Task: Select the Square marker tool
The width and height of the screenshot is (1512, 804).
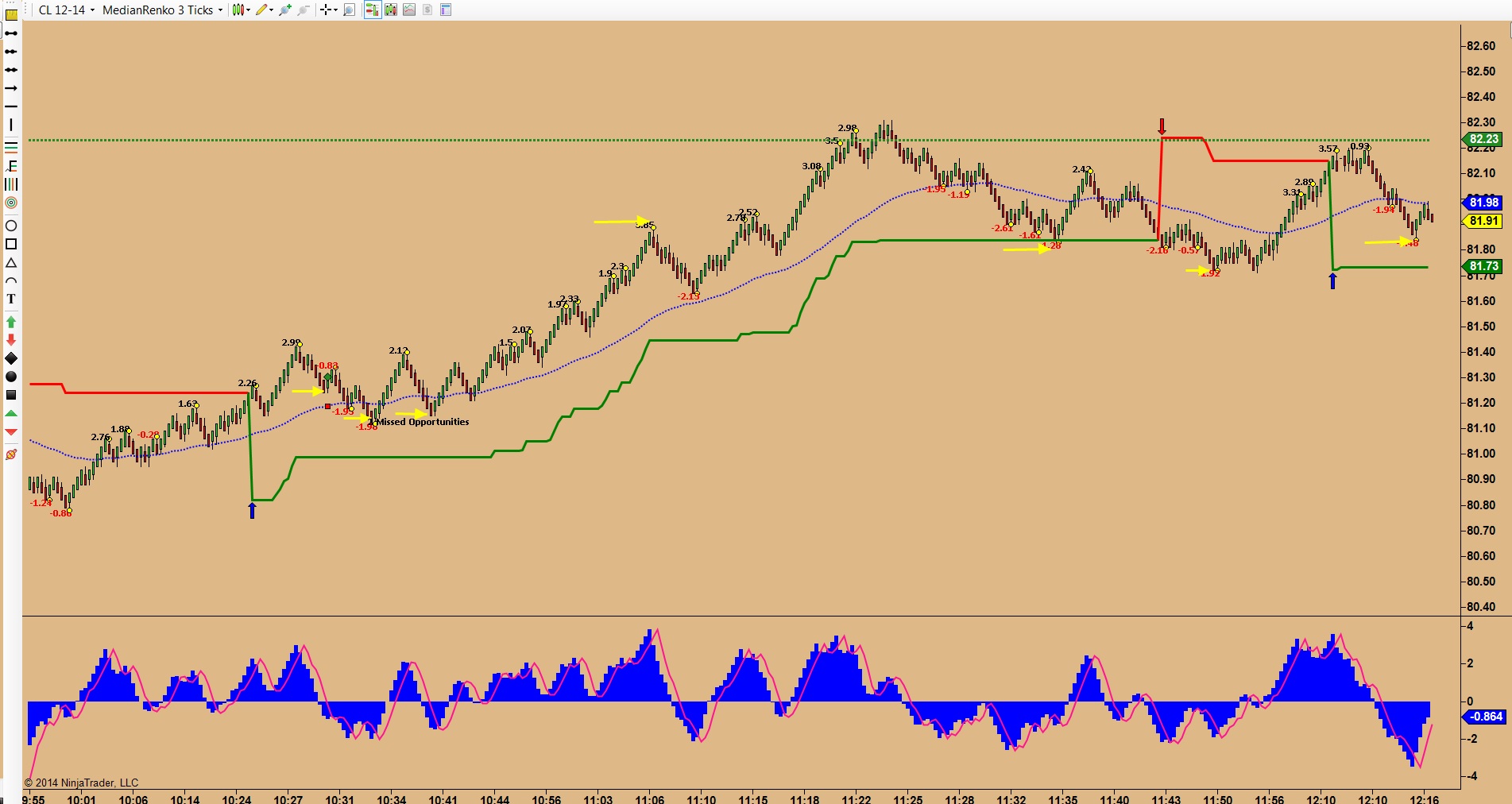Action: coord(11,395)
